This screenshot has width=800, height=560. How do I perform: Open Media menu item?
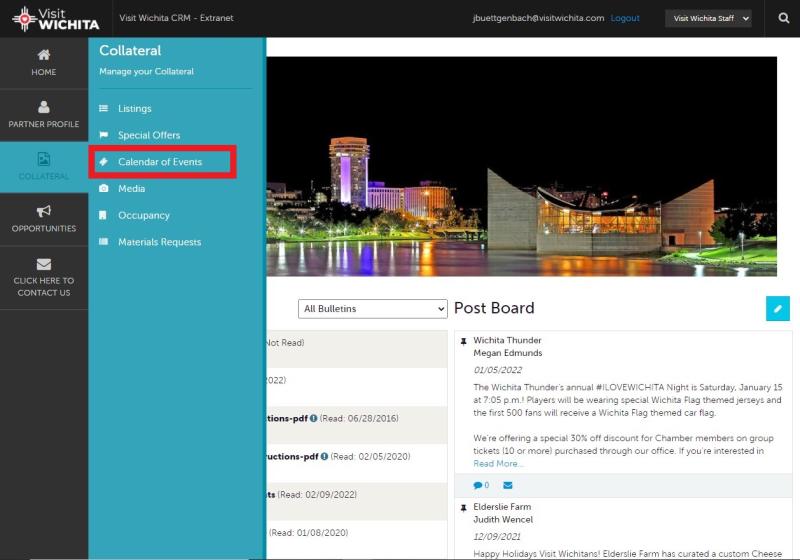pyautogui.click(x=132, y=188)
